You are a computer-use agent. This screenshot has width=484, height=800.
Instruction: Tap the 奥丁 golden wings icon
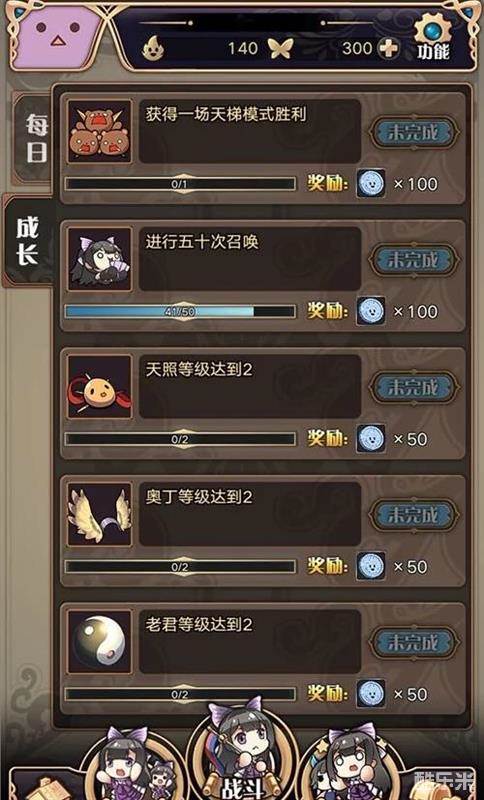99,514
